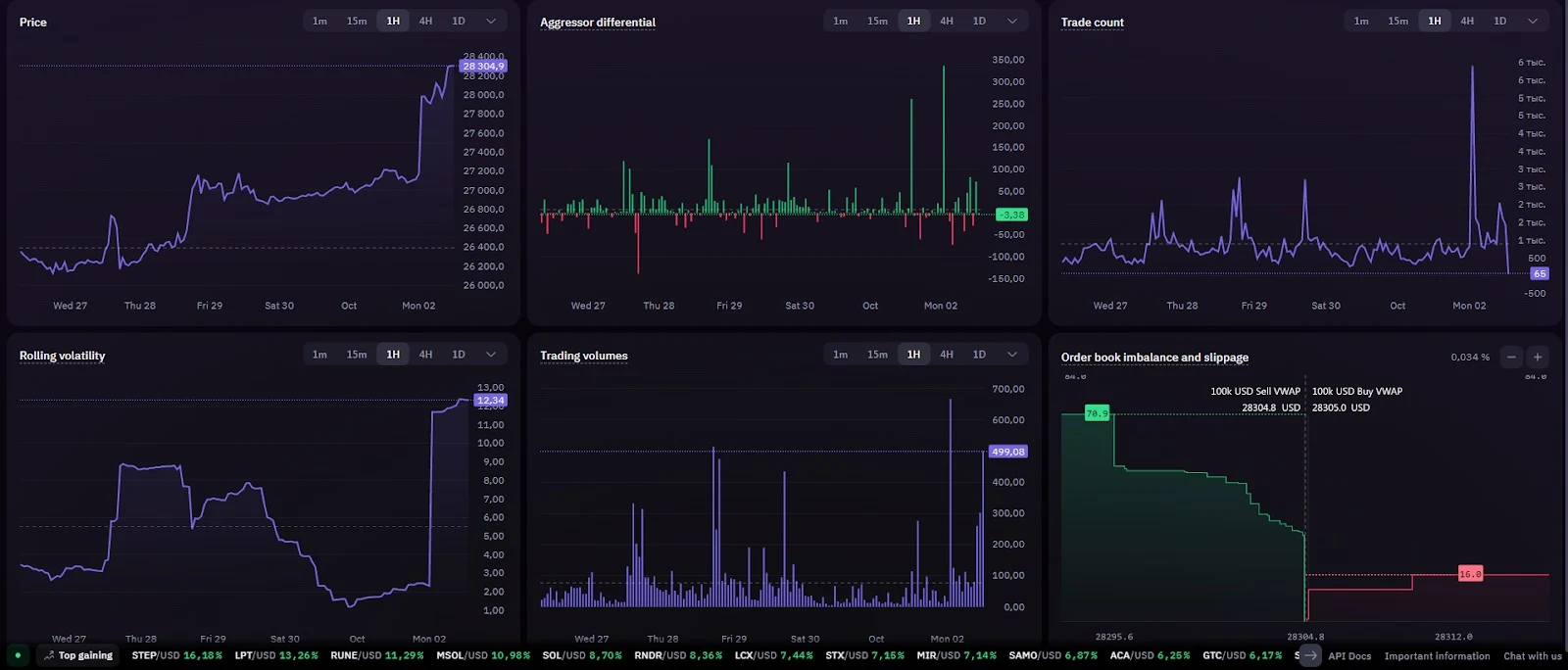This screenshot has width=1568, height=670.
Task: Select 1D timeframe in Trading volumes panel
Action: click(x=979, y=355)
